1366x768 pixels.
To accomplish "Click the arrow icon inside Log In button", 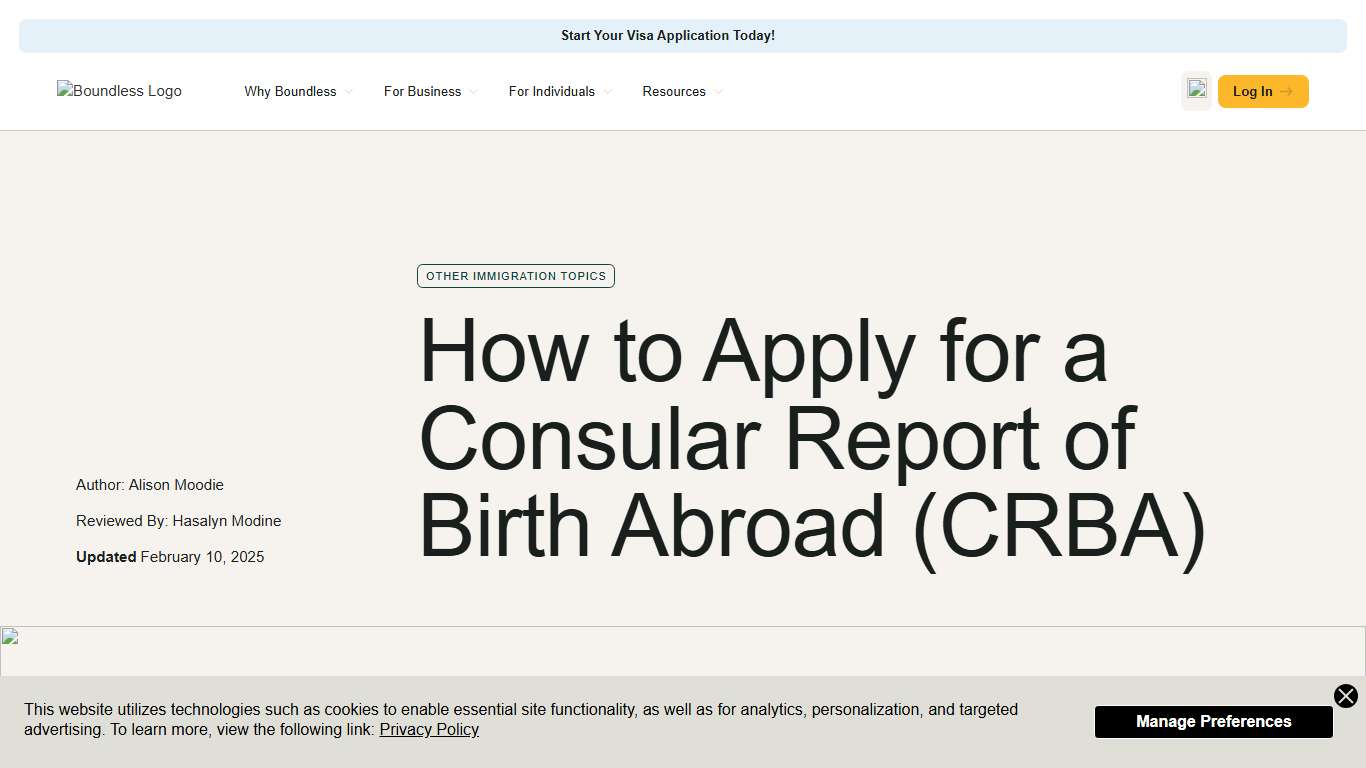I will click(x=1287, y=91).
